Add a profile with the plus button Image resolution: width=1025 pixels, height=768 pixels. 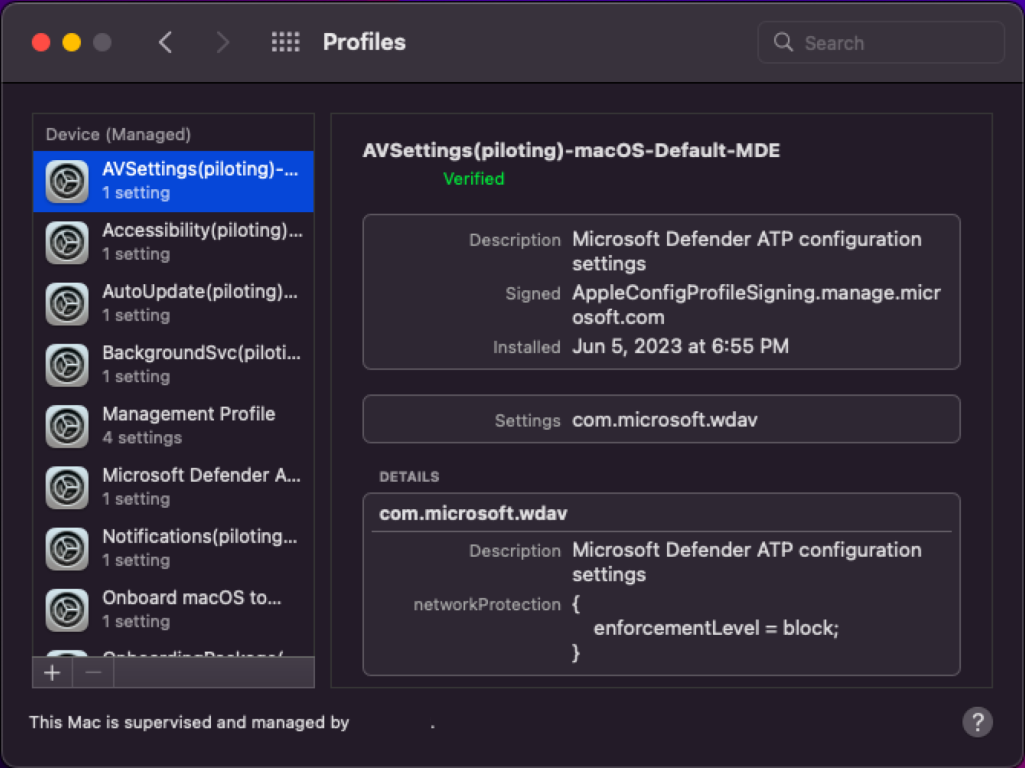coord(52,673)
